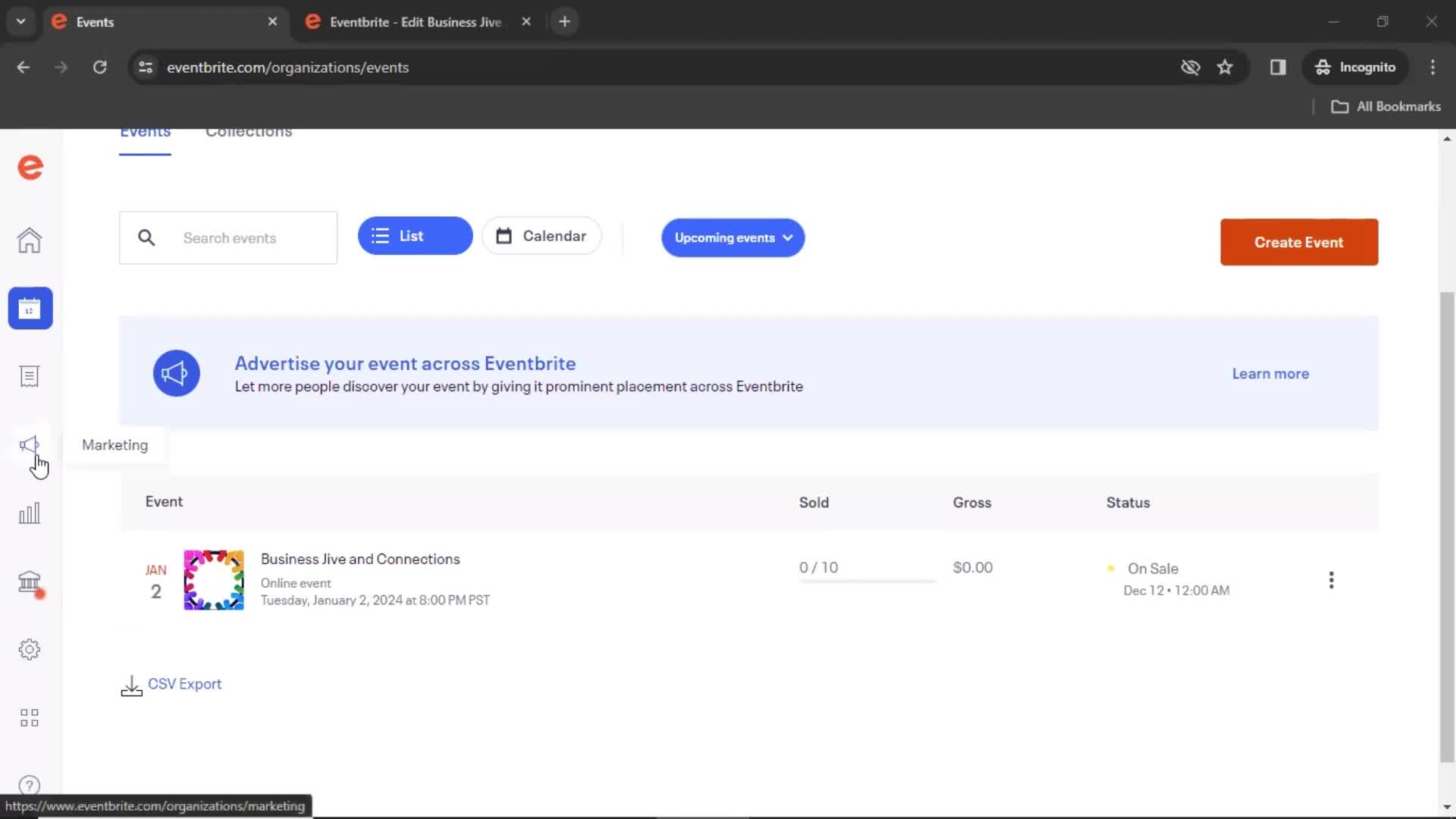Expand the Collections tab navigation

pos(249,131)
